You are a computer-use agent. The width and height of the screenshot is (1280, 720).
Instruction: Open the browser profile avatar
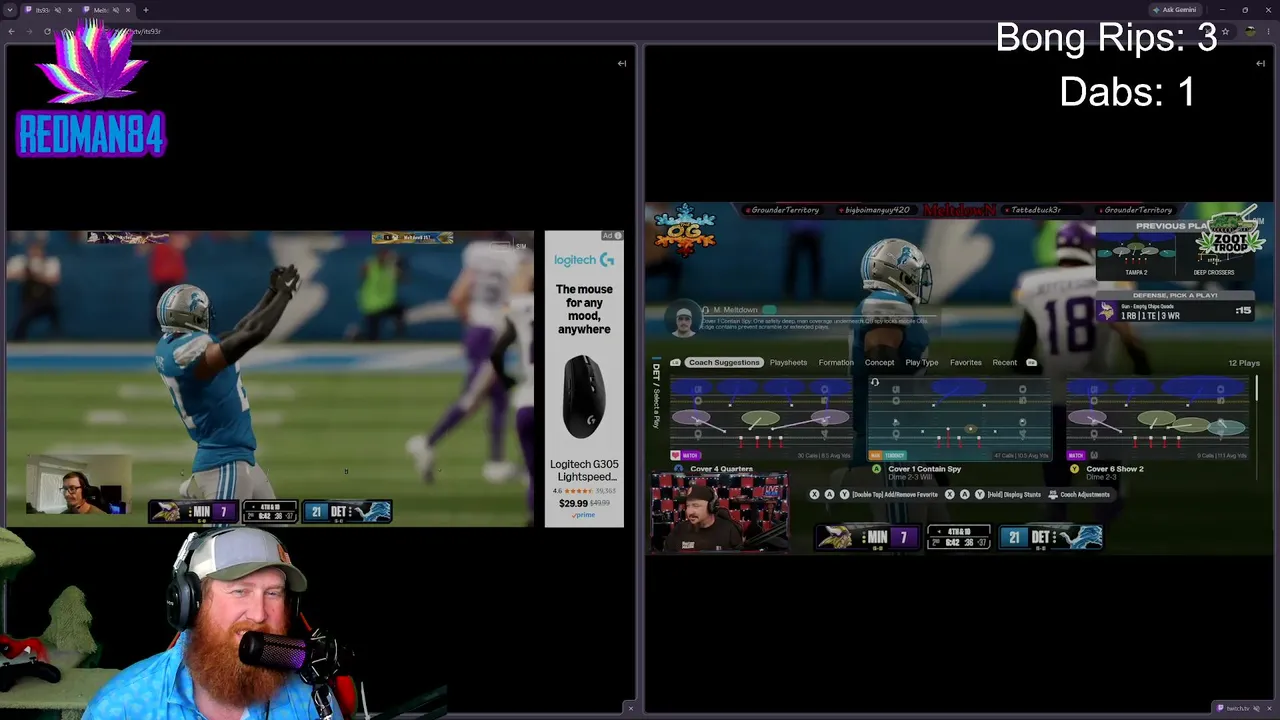pos(1250,31)
